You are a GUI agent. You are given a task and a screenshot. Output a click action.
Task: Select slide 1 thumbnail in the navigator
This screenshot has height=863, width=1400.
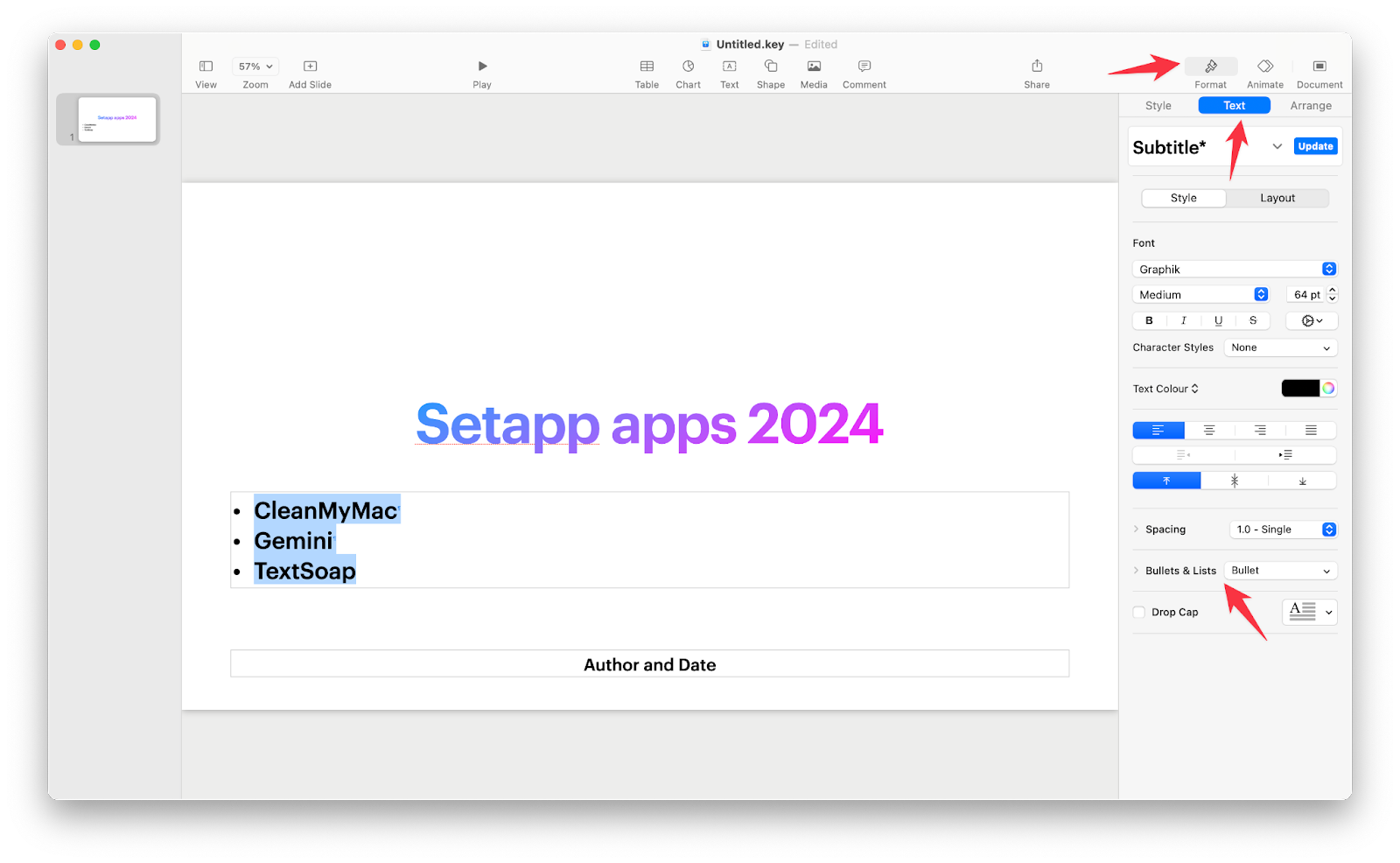click(x=116, y=119)
